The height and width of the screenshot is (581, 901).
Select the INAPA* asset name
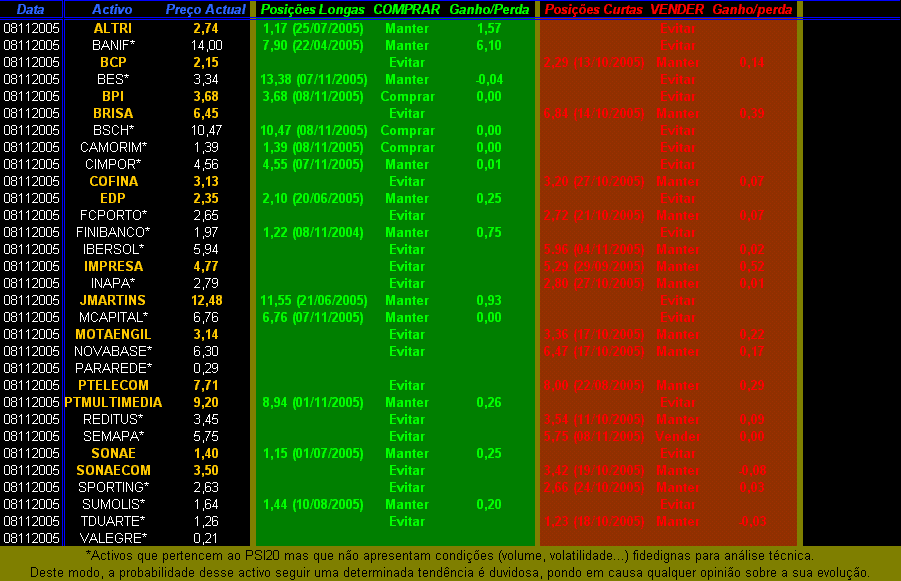click(113, 283)
